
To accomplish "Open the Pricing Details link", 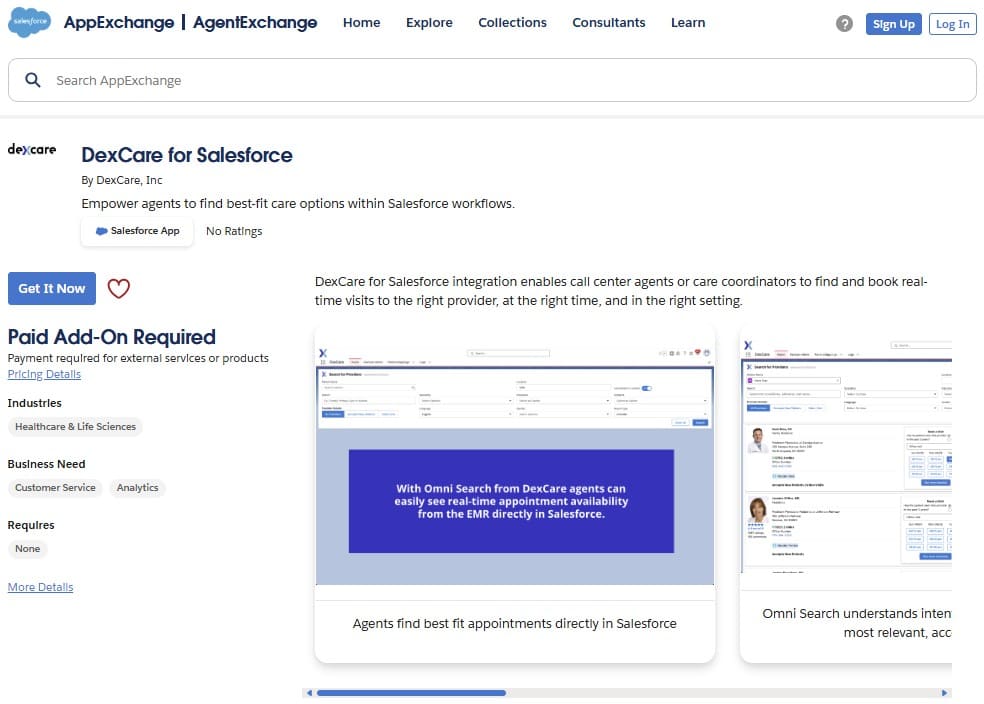I will point(44,374).
